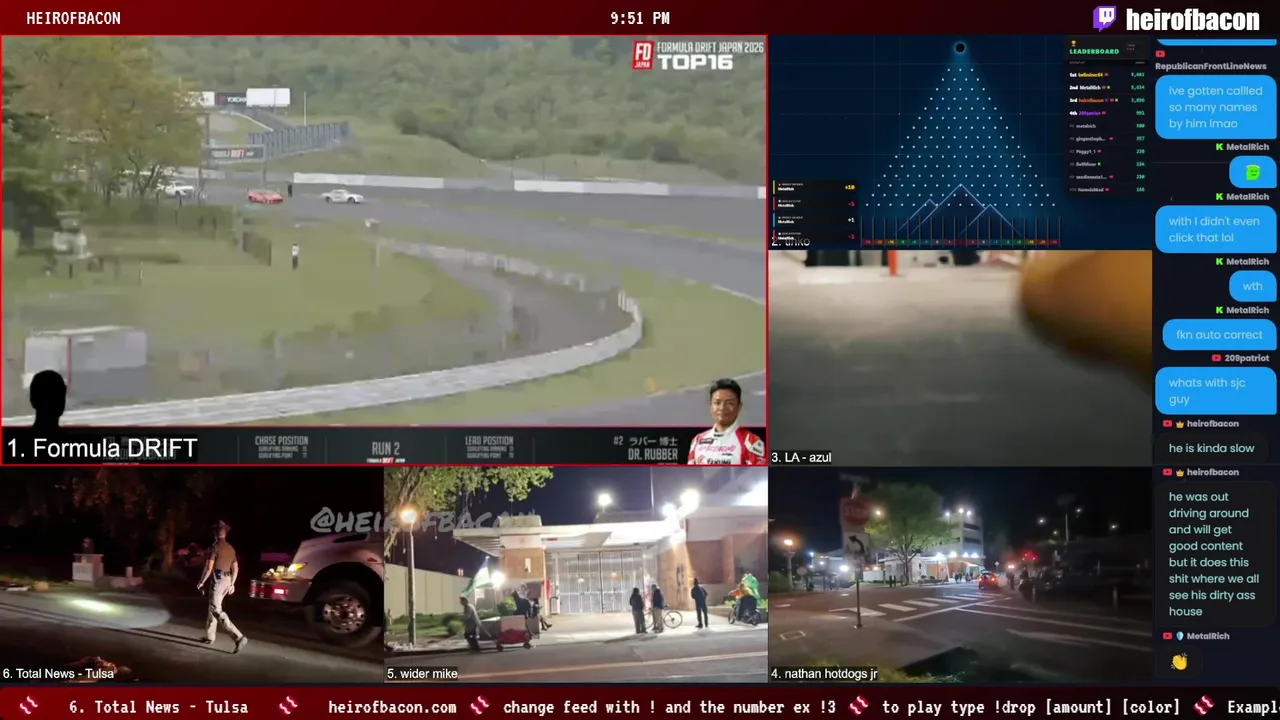Click the green emoji chat bubble
This screenshot has height=720, width=1280.
(x=1252, y=173)
